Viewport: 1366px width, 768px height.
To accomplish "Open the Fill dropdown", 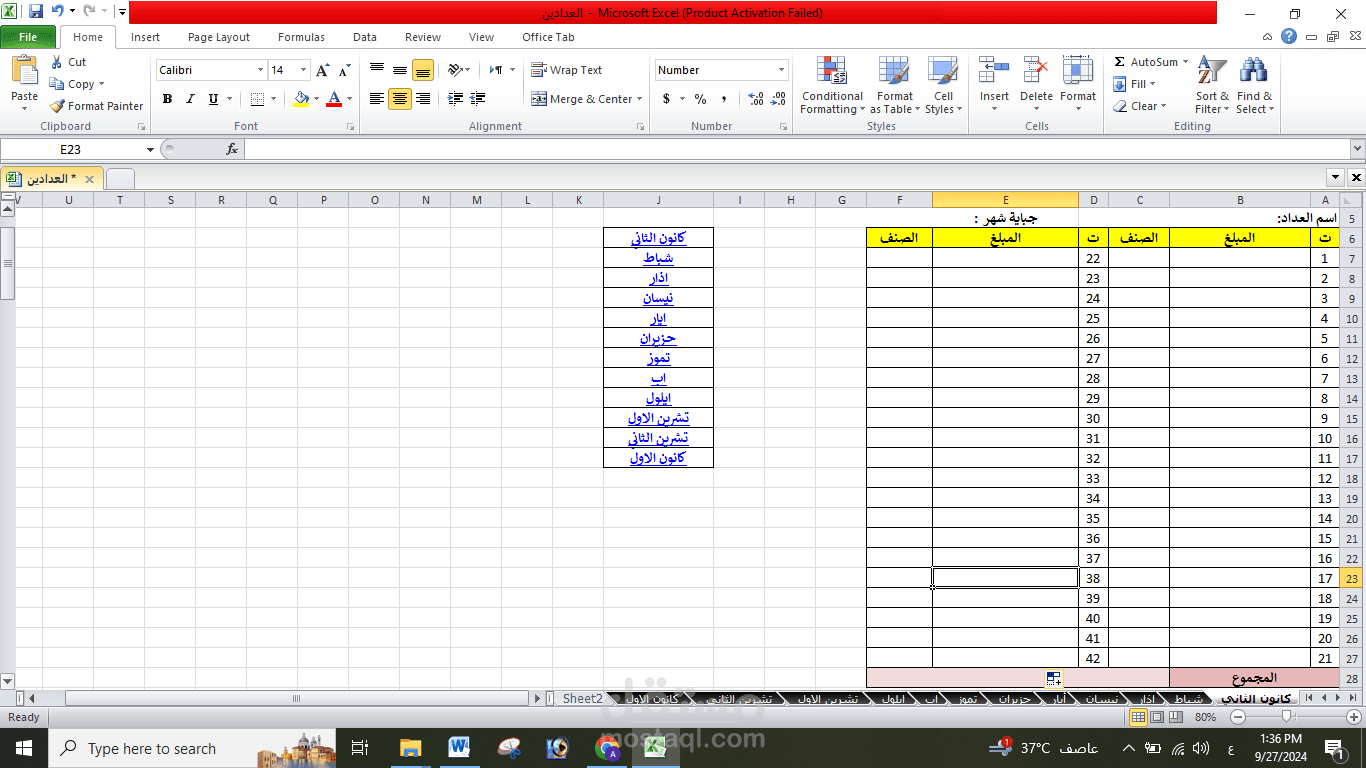I will [1135, 84].
